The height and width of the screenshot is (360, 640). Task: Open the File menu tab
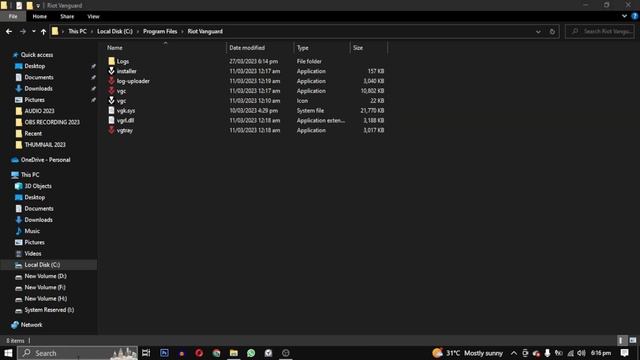click(x=13, y=16)
